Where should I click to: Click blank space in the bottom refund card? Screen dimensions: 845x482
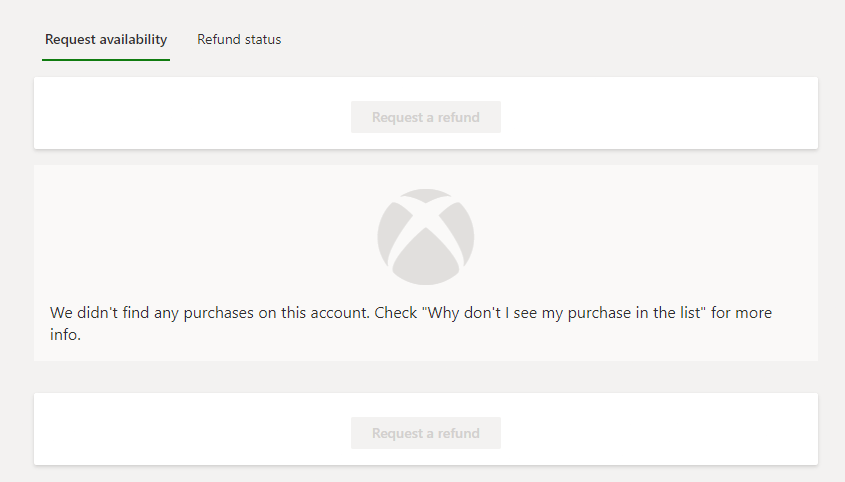coord(189,429)
